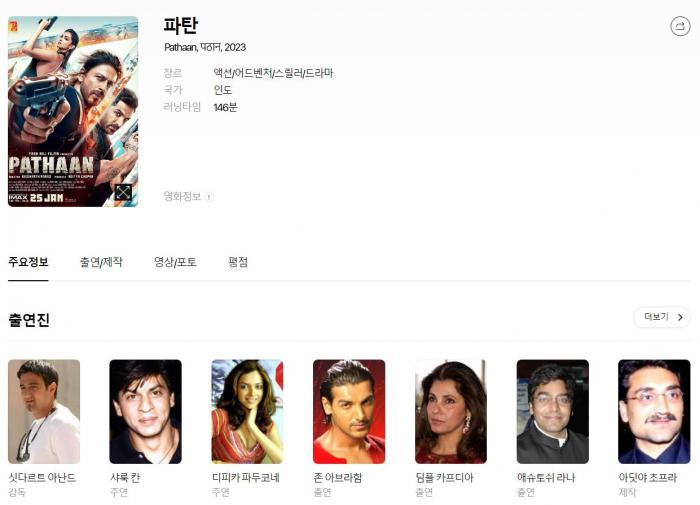Click 존 아브라함's profile photo
The image size is (700, 505).
349,412
